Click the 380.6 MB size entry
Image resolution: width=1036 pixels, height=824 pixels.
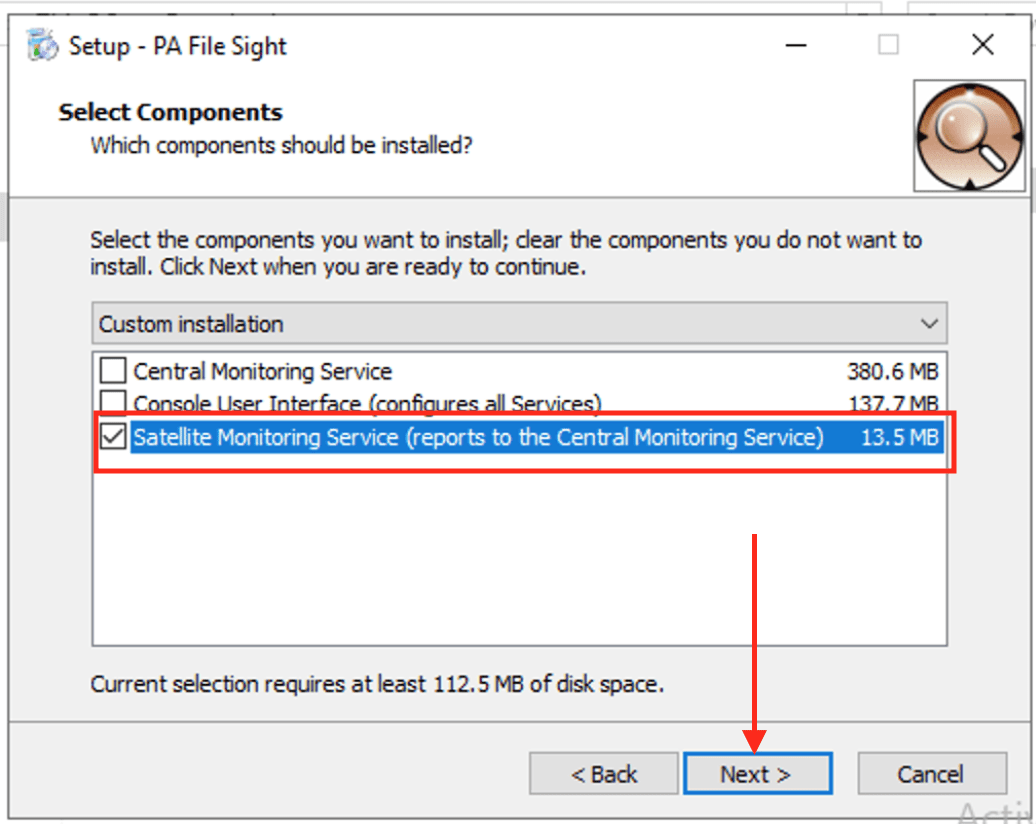pyautogui.click(x=892, y=372)
